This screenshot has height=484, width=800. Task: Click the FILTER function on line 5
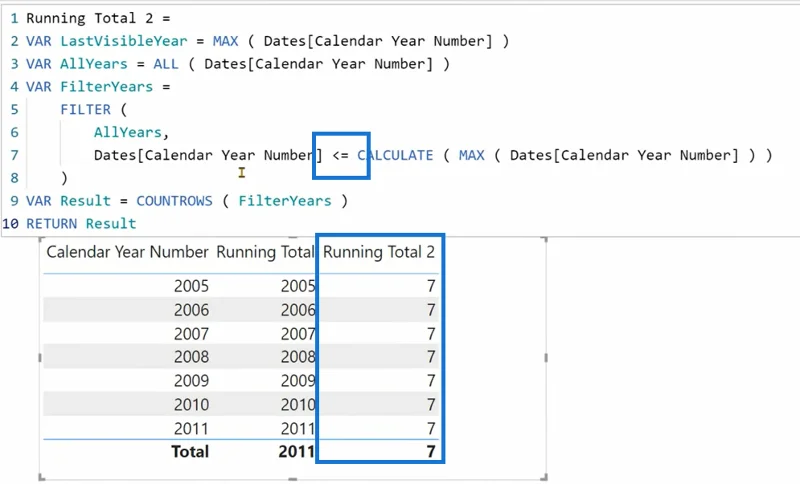85,110
